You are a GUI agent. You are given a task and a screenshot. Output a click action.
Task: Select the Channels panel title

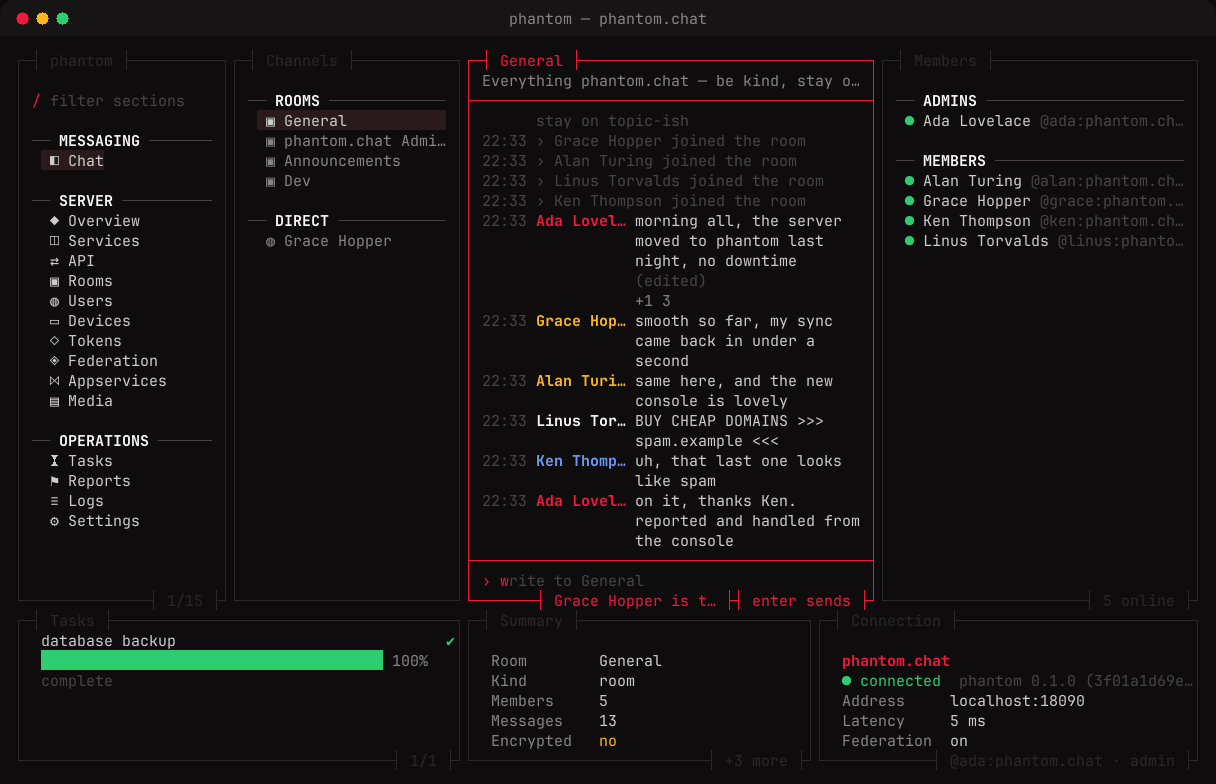[x=302, y=61]
